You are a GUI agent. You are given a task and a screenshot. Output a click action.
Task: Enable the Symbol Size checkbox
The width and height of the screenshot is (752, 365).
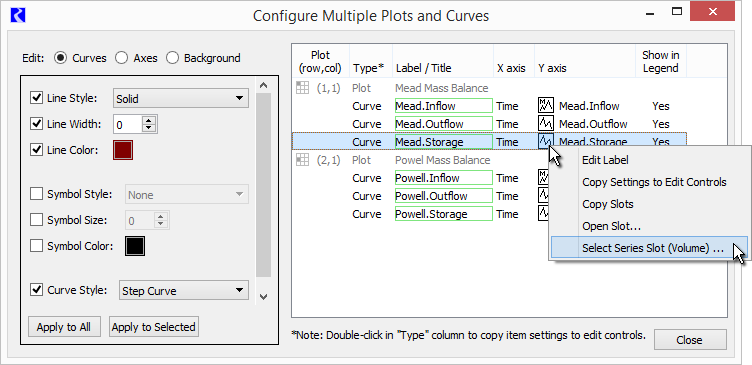36,220
